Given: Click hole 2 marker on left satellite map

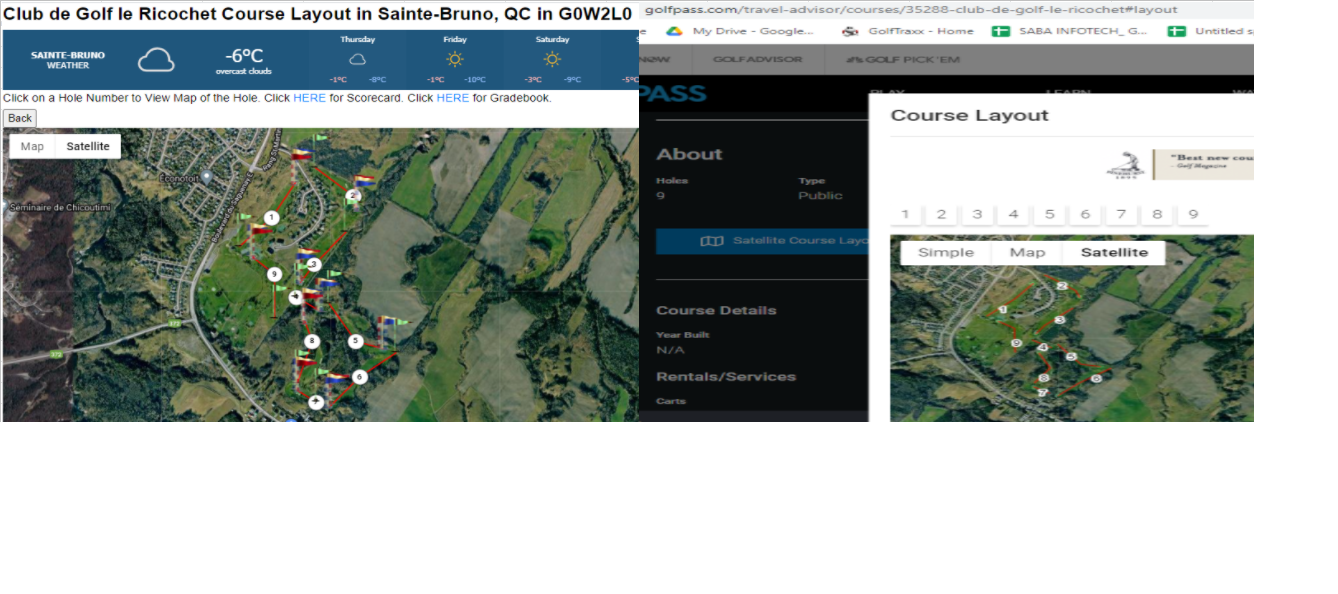Looking at the screenshot, I should tap(353, 195).
